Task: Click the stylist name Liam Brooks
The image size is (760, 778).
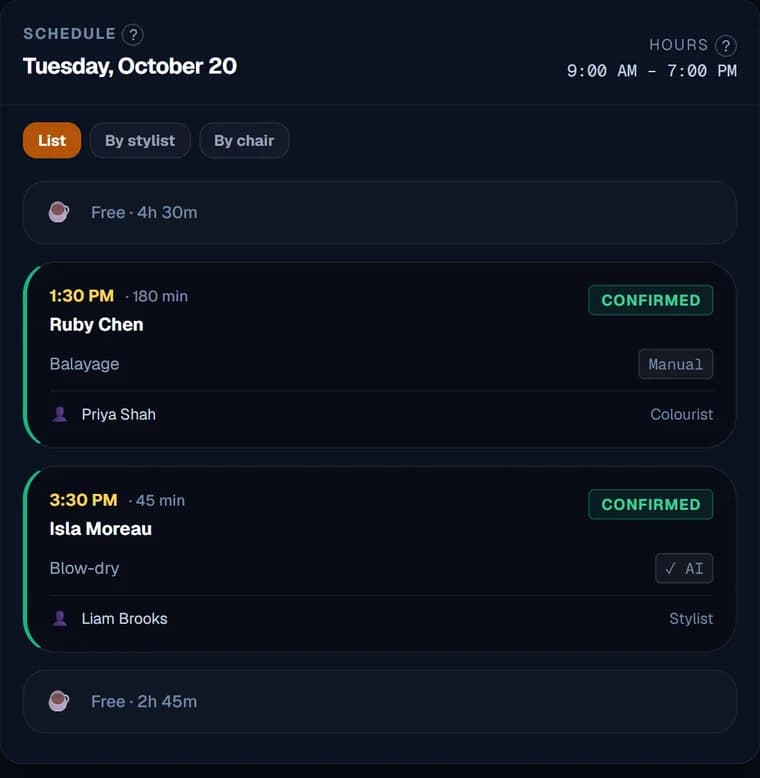Action: click(125, 618)
